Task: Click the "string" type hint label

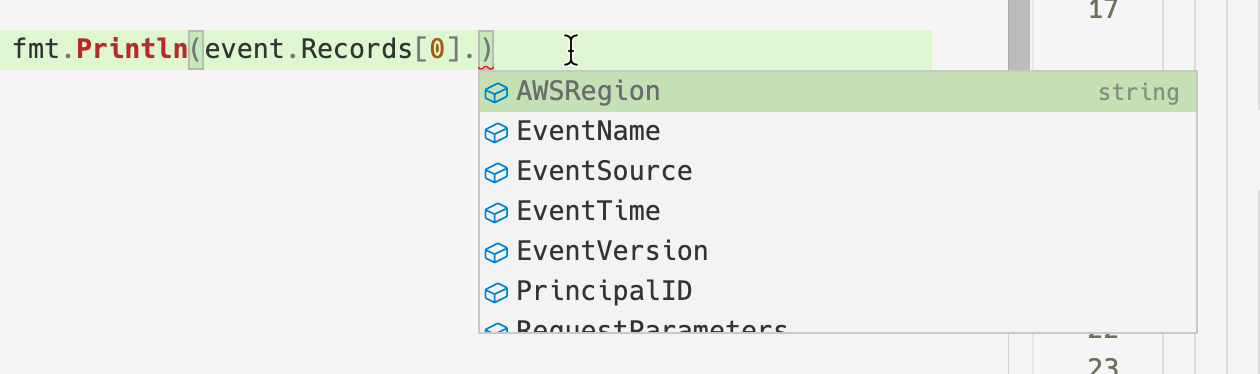Action: 1138,93
